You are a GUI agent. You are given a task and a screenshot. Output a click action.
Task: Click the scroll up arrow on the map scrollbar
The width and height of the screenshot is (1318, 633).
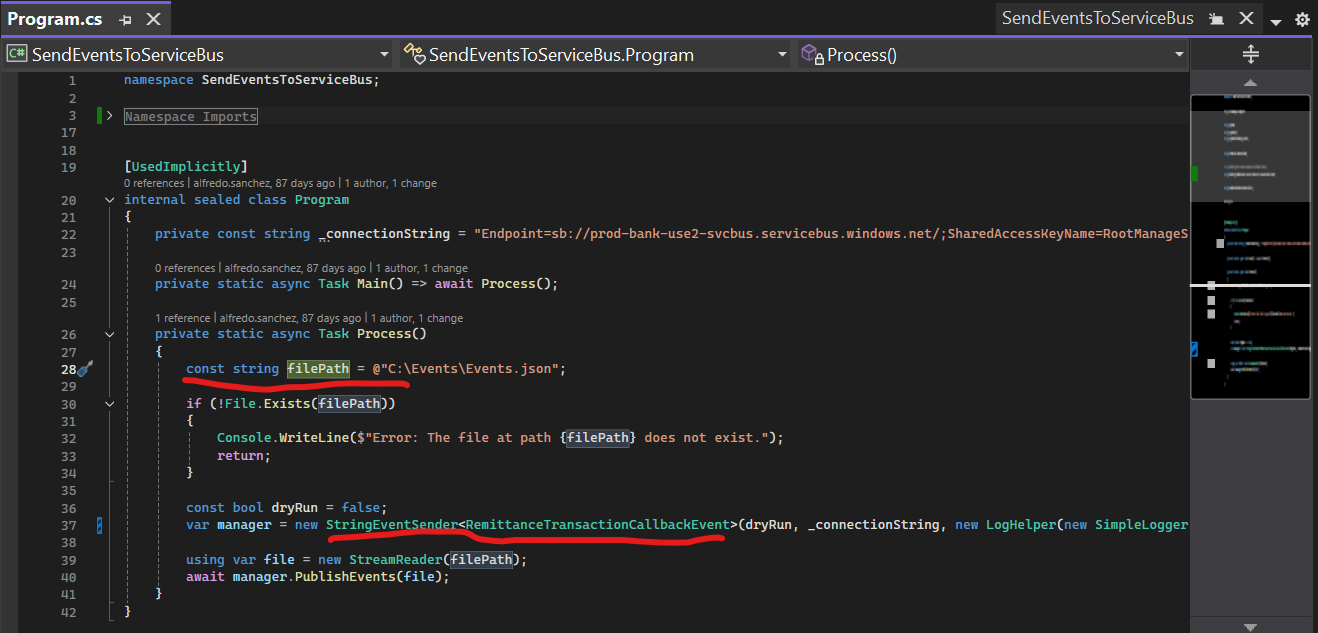[x=1250, y=83]
